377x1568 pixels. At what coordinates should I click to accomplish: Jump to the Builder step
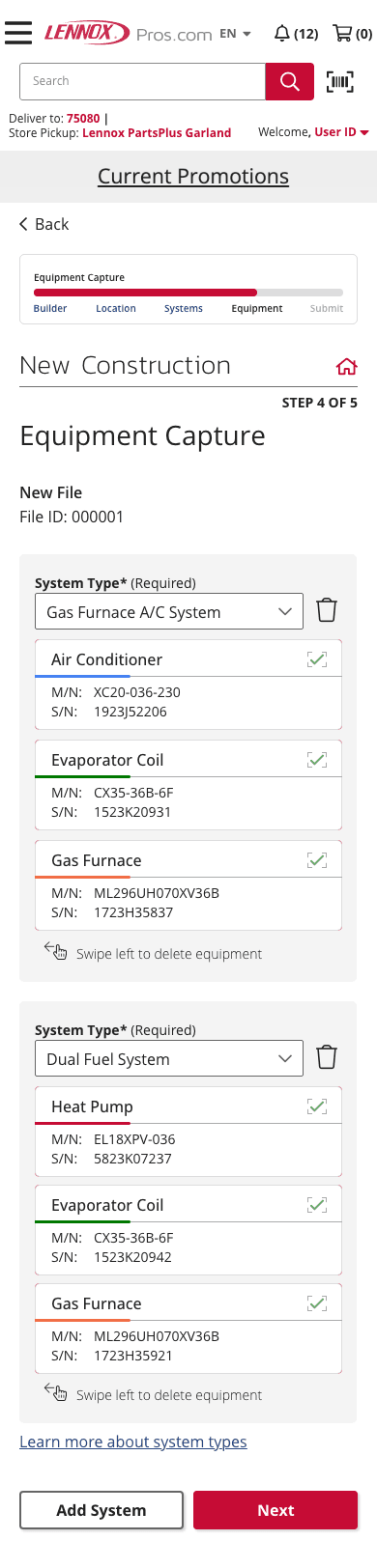[x=50, y=309]
